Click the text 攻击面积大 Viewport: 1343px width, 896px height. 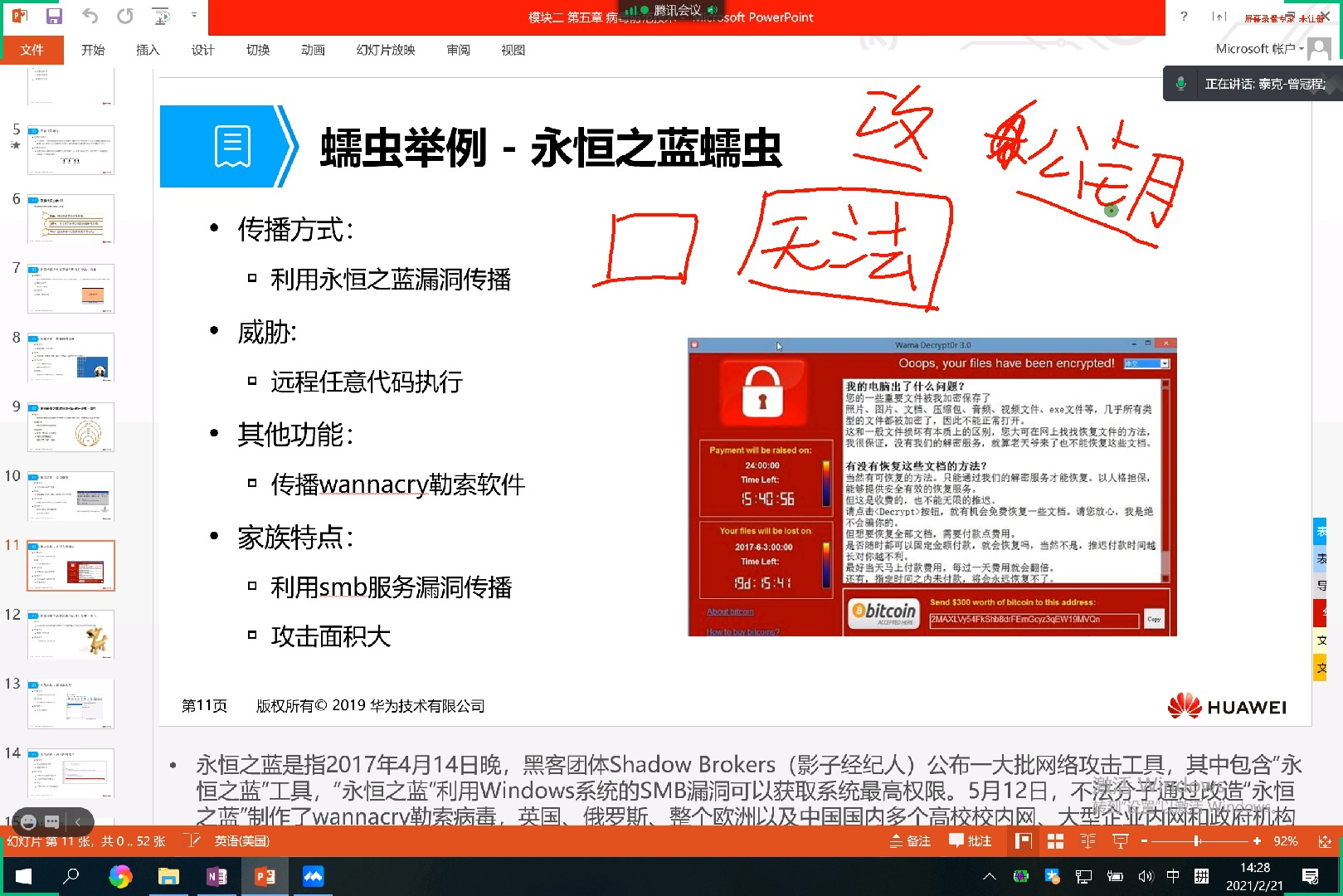coord(330,636)
